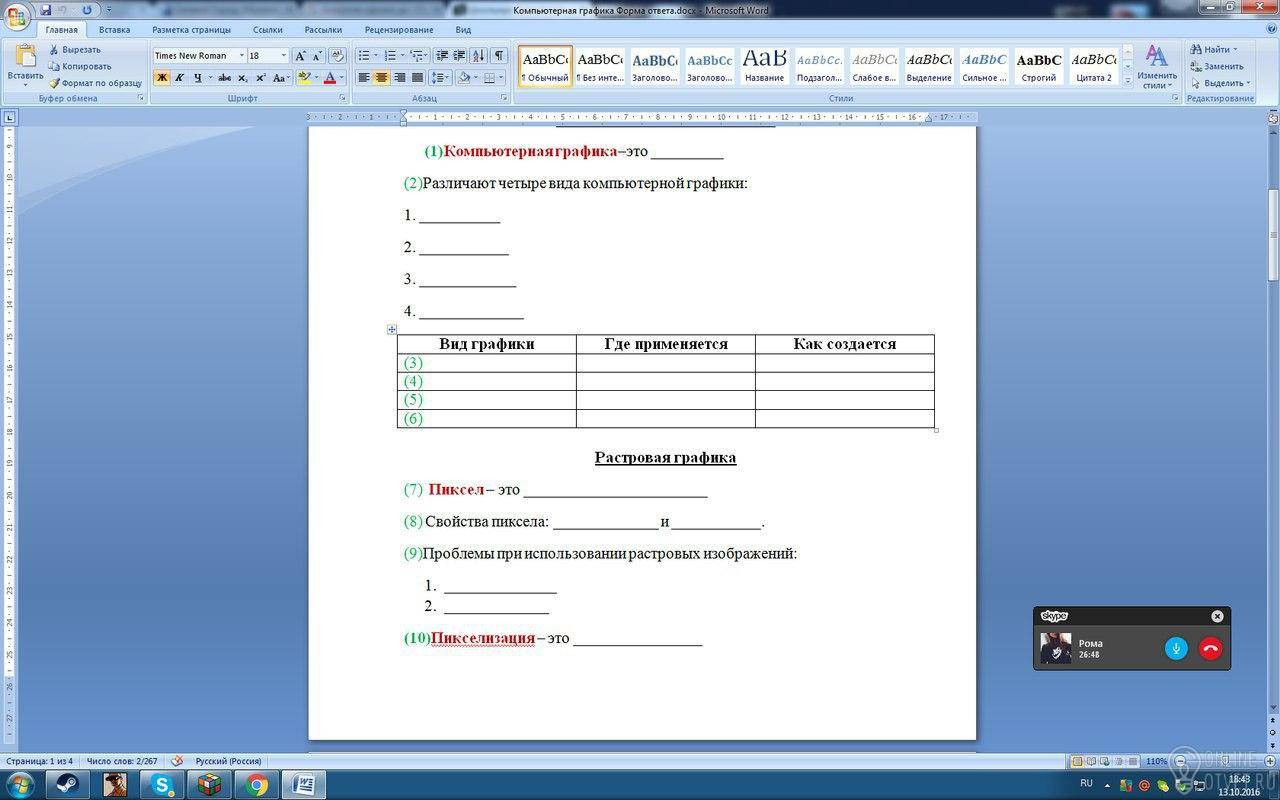Viewport: 1280px width, 800px height.
Task: Open the font size 18 dropdown
Action: [283, 55]
